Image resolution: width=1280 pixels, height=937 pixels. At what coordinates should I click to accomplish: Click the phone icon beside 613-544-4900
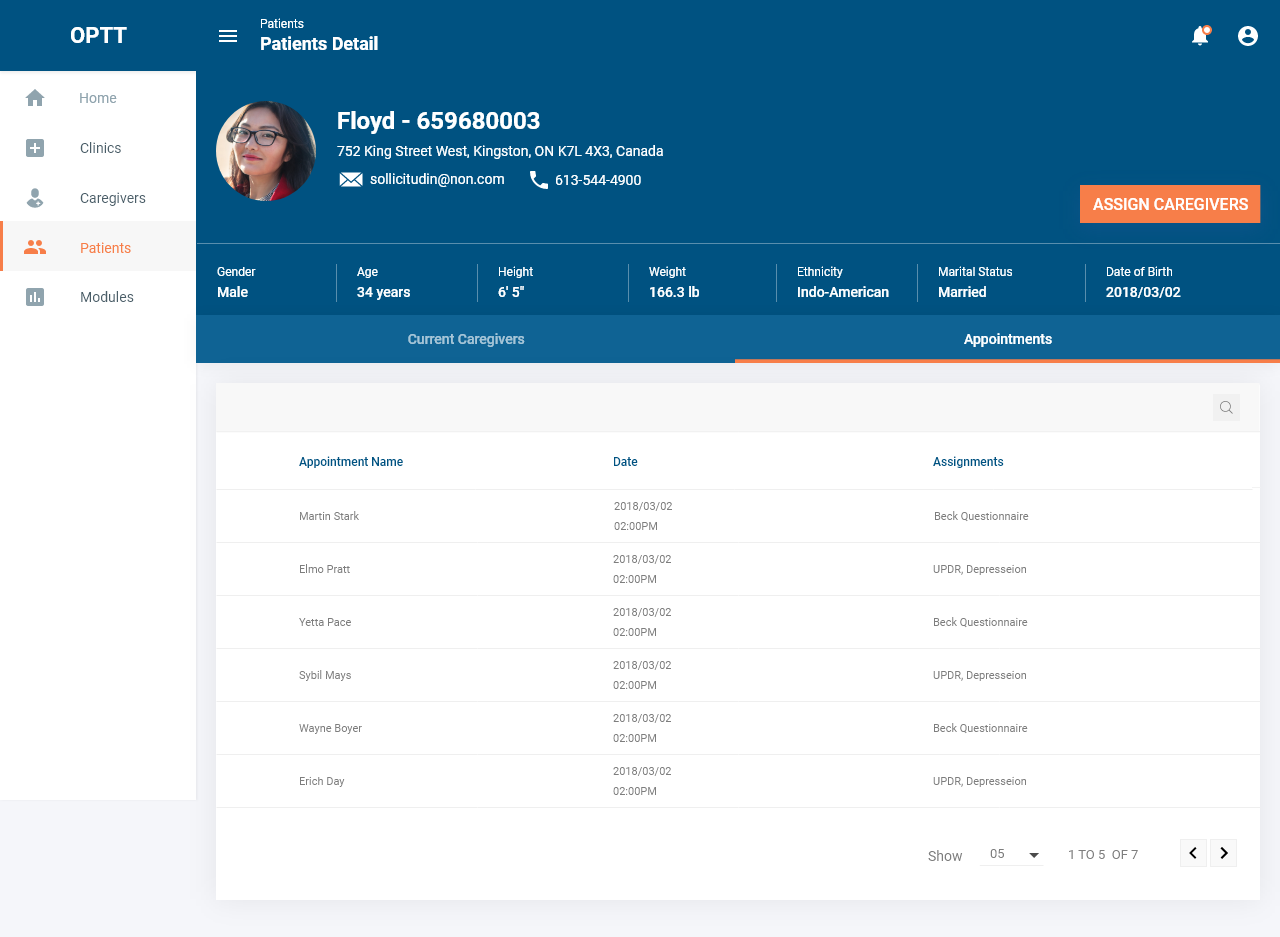[x=539, y=180]
